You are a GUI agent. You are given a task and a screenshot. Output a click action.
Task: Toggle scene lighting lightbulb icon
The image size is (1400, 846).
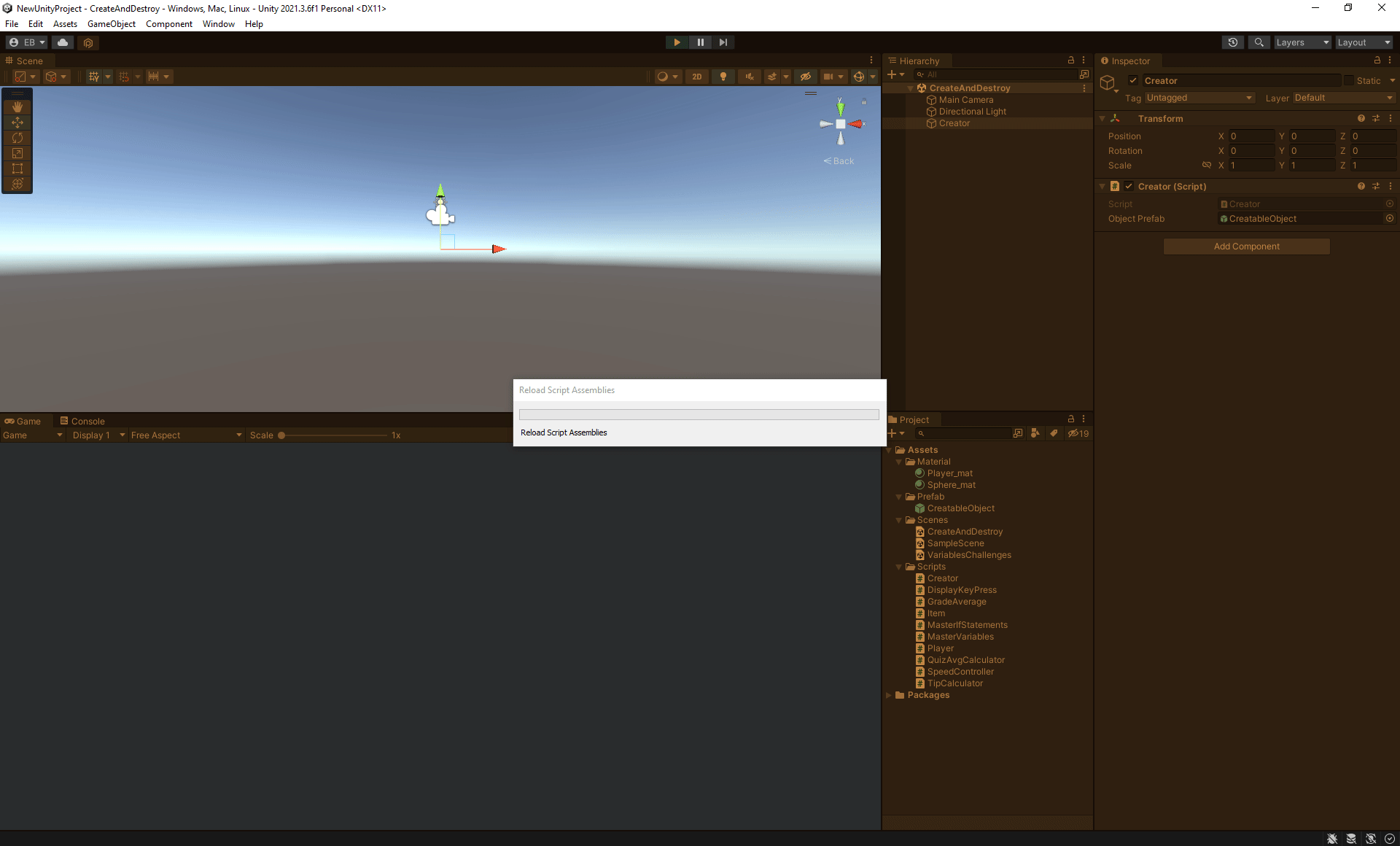[x=723, y=77]
